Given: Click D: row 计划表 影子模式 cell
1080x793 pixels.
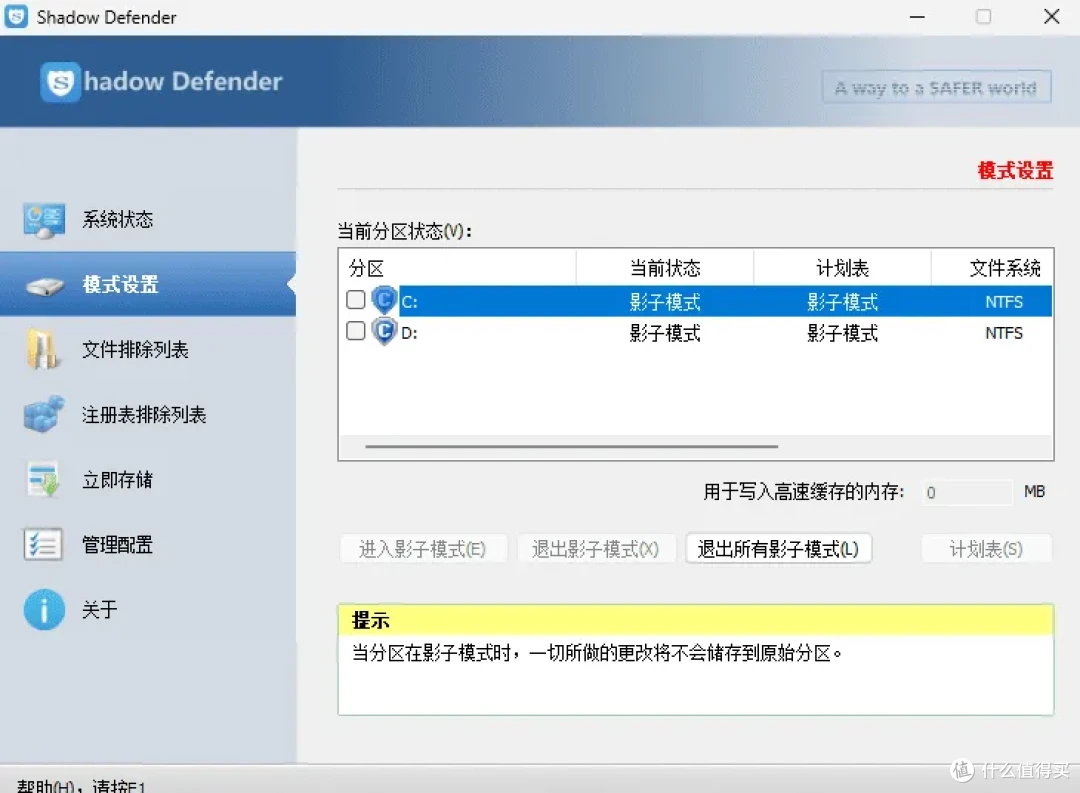Looking at the screenshot, I should [x=842, y=333].
